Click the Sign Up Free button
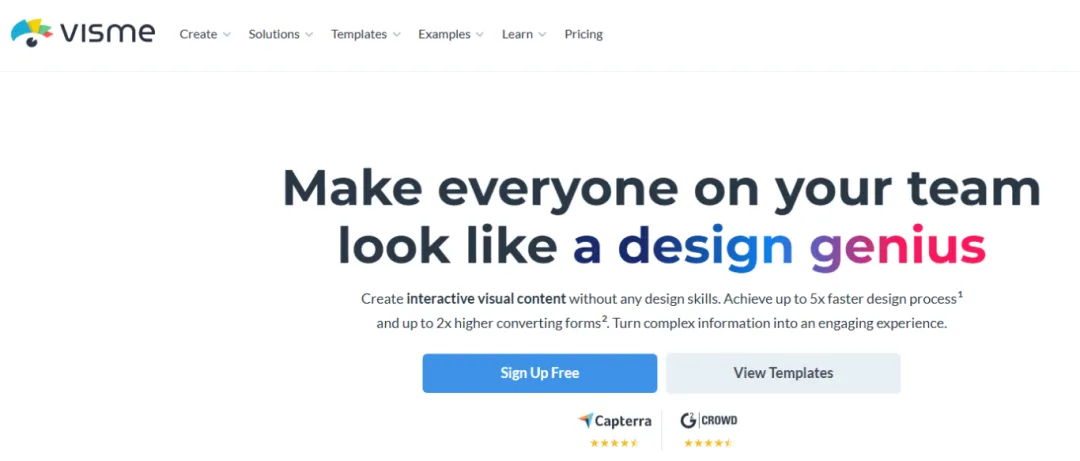The height and width of the screenshot is (461, 1080). tap(539, 373)
